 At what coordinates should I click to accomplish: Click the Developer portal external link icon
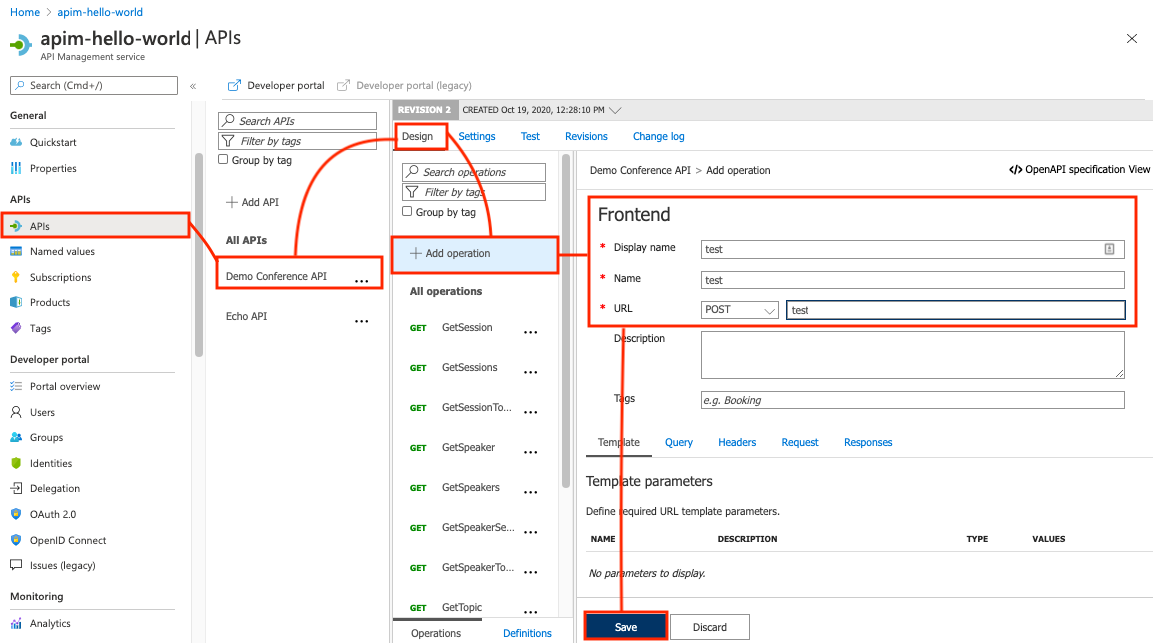pos(234,85)
